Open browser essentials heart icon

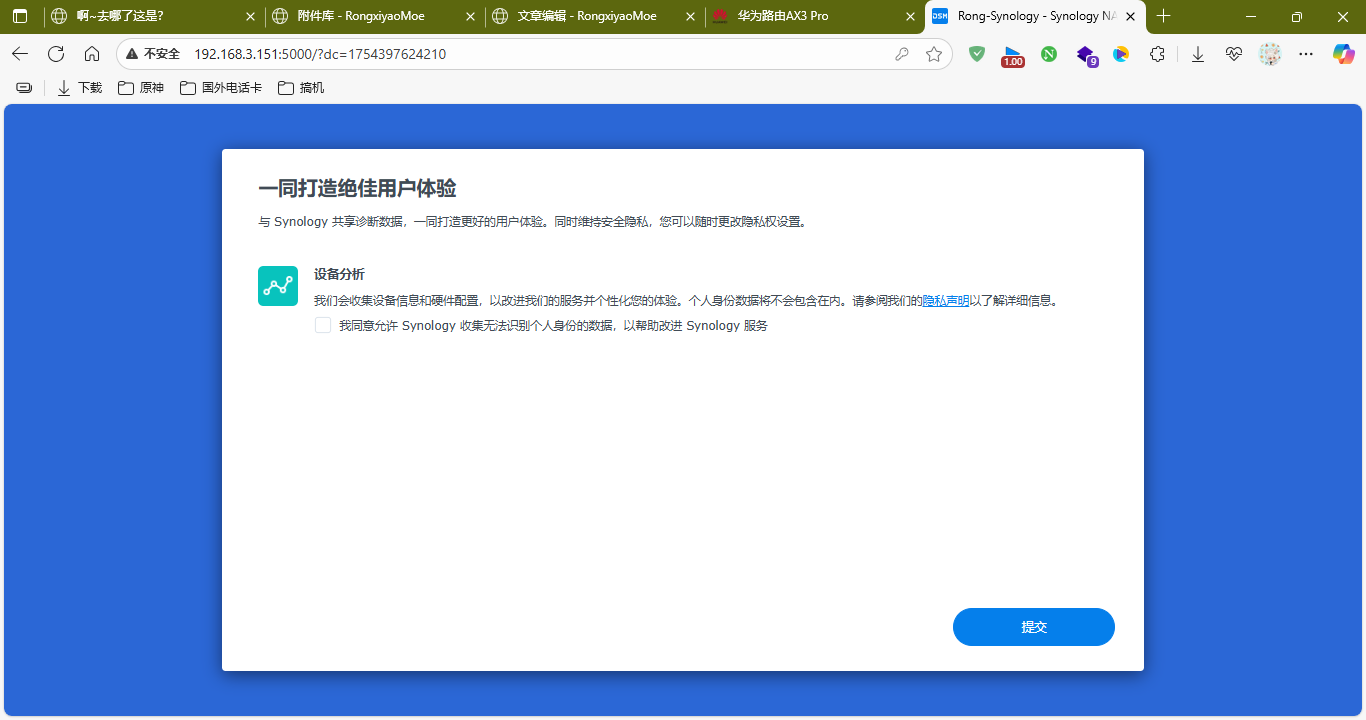pos(1234,54)
